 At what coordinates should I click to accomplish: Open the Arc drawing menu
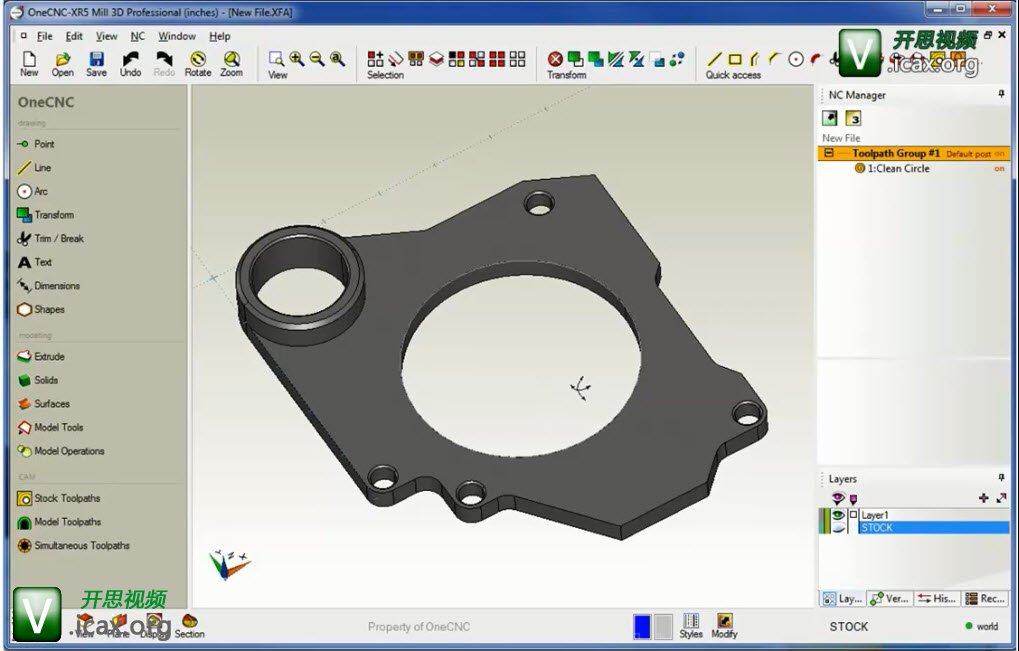click(32, 191)
